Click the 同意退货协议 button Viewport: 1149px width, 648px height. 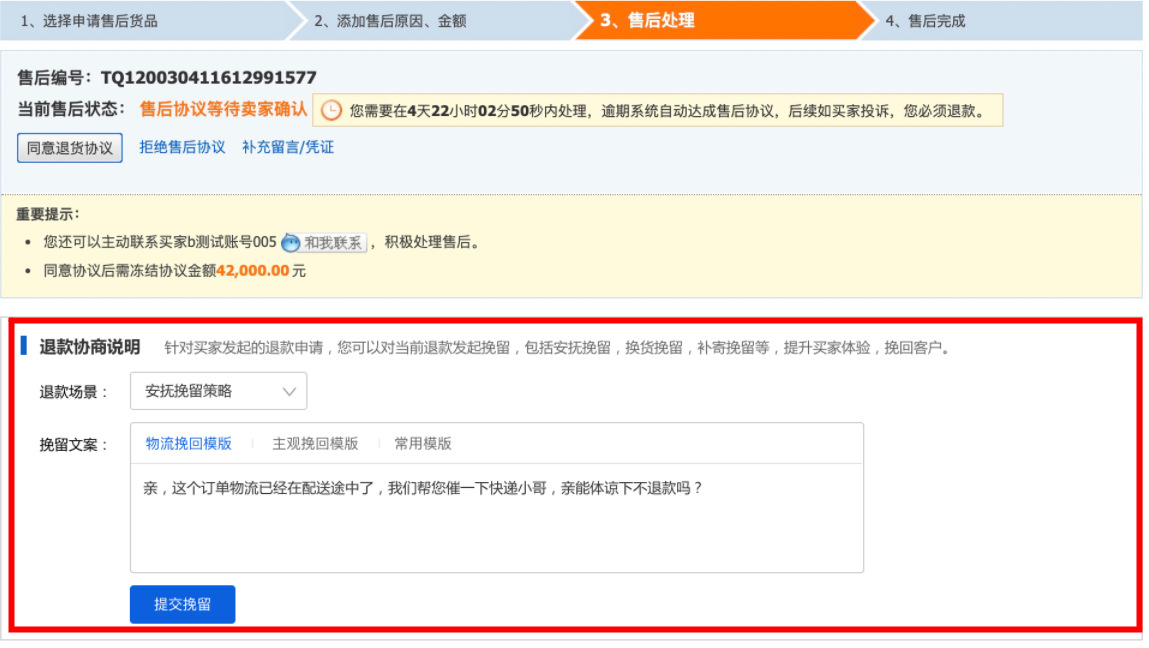(x=70, y=148)
